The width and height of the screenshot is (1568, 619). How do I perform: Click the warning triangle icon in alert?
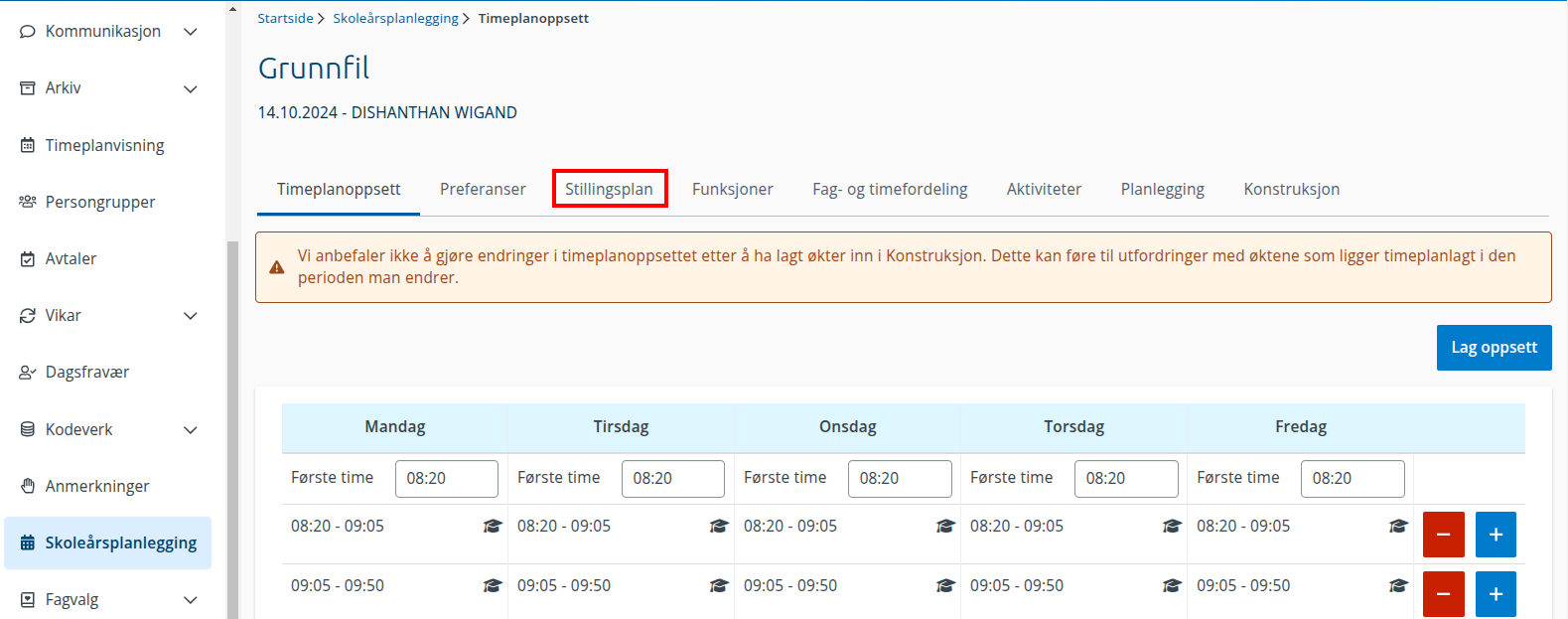[277, 267]
